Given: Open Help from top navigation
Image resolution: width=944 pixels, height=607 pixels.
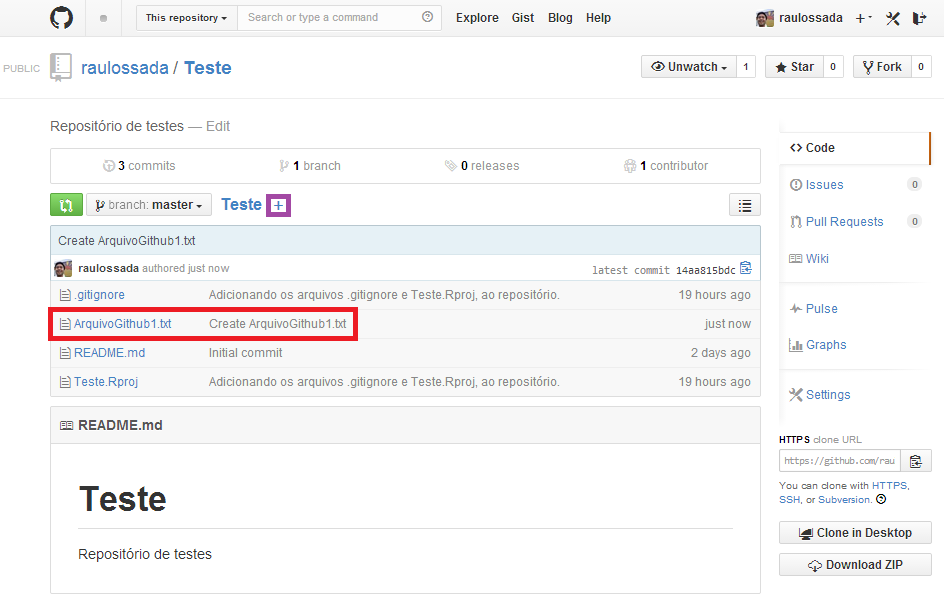Looking at the screenshot, I should pyautogui.click(x=598, y=18).
